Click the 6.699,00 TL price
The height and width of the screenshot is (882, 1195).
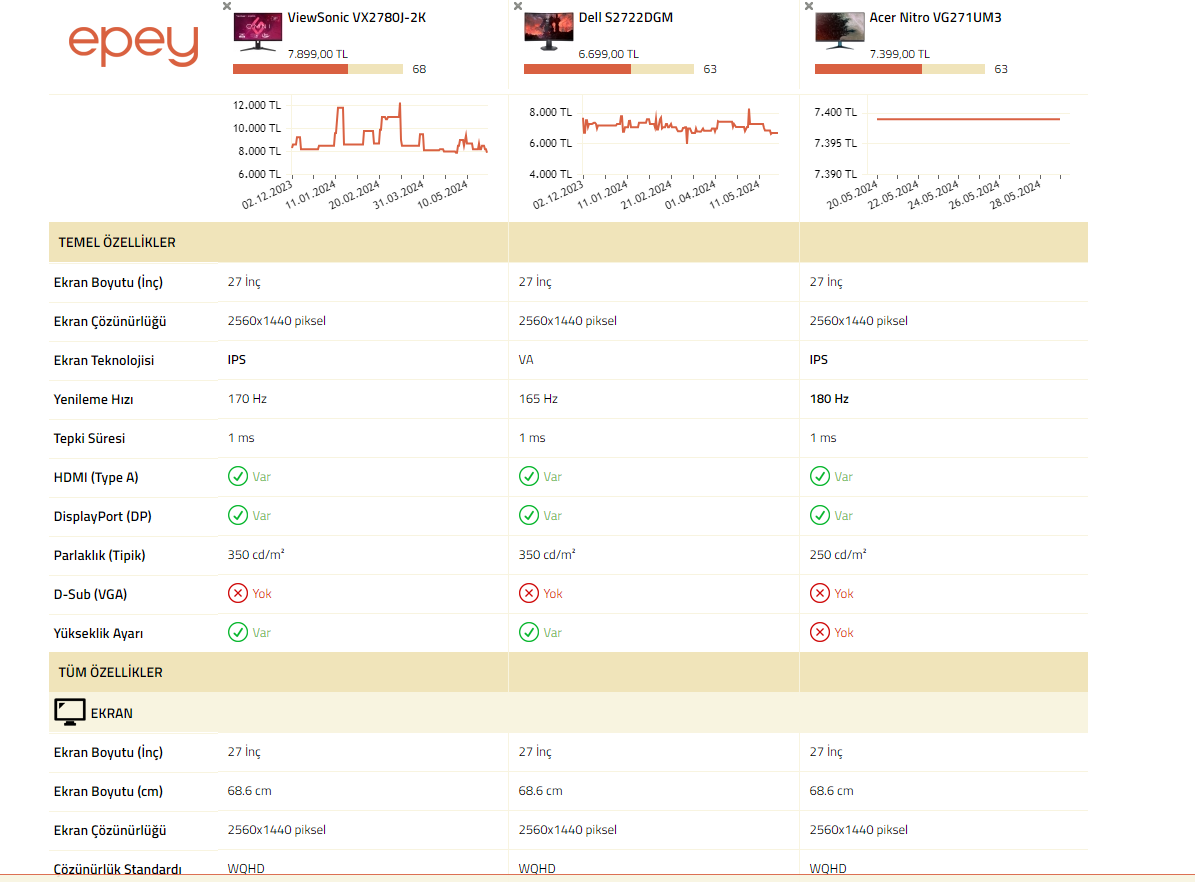pos(608,54)
